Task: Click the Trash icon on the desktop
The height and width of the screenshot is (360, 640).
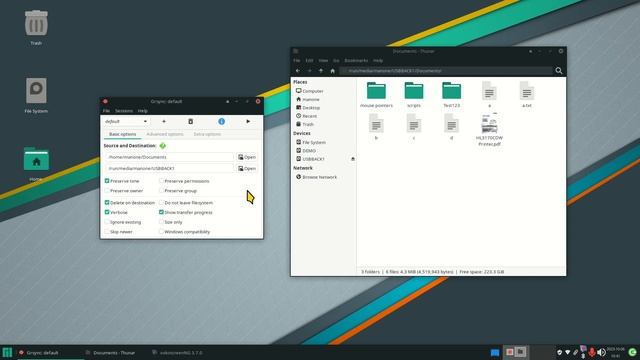Action: 36,23
